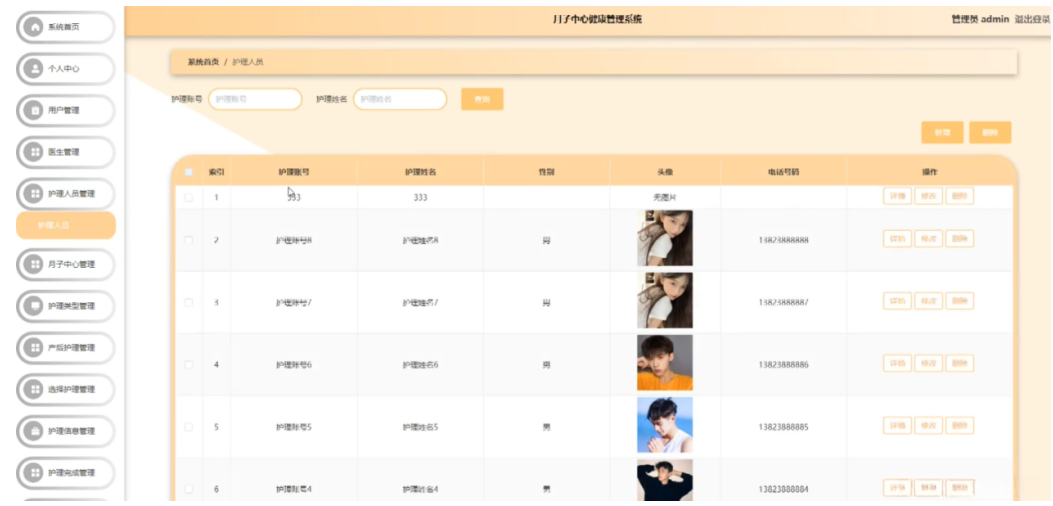Viewport: 1053px width, 506px height.
Task: Click 删除 for 护理账号7
Action: [960, 301]
